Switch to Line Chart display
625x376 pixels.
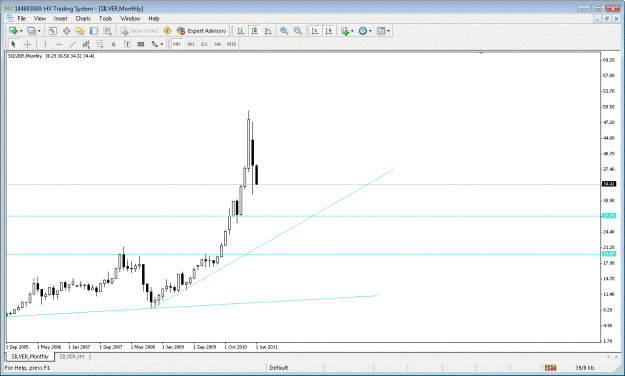[x=268, y=31]
